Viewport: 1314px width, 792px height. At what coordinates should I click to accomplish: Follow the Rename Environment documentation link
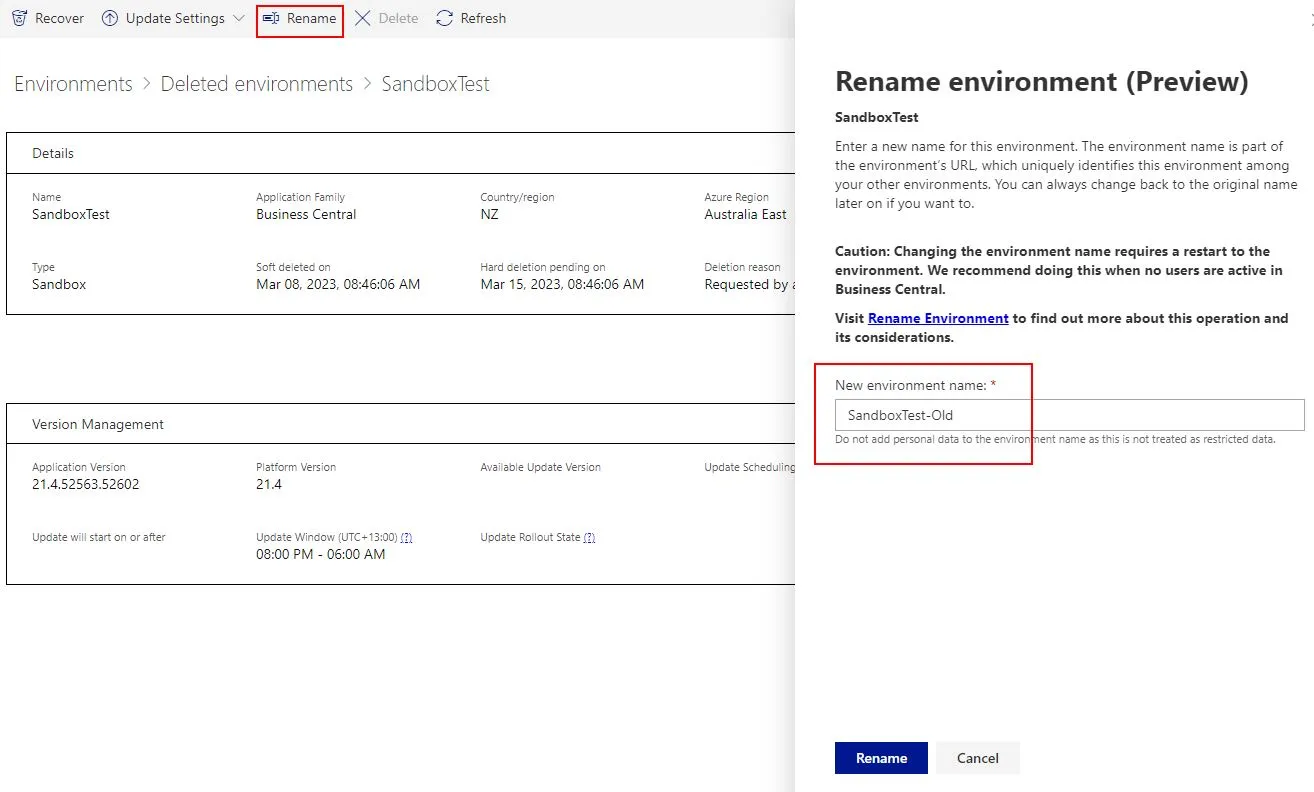pyautogui.click(x=938, y=318)
